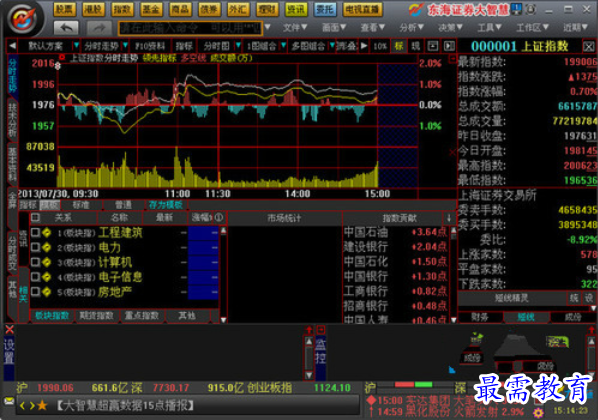Check the 工程建筑 row checkbox
Screen dimensions: 598x420
tap(35, 232)
